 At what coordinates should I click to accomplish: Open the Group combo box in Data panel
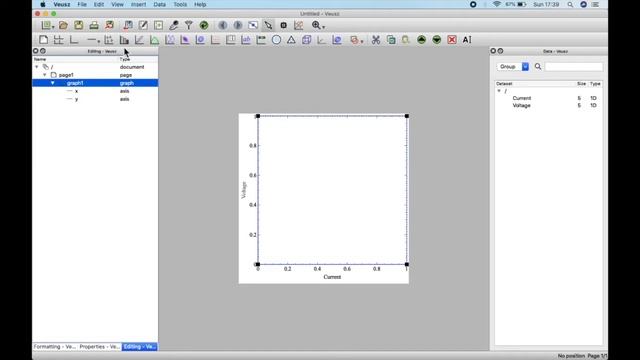coord(513,67)
